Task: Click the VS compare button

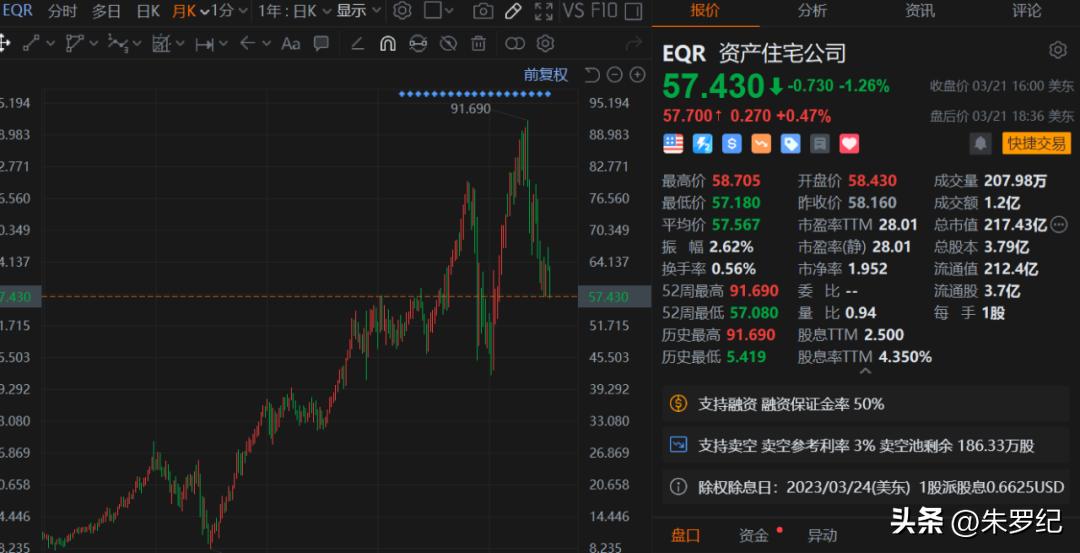Action: (x=573, y=10)
